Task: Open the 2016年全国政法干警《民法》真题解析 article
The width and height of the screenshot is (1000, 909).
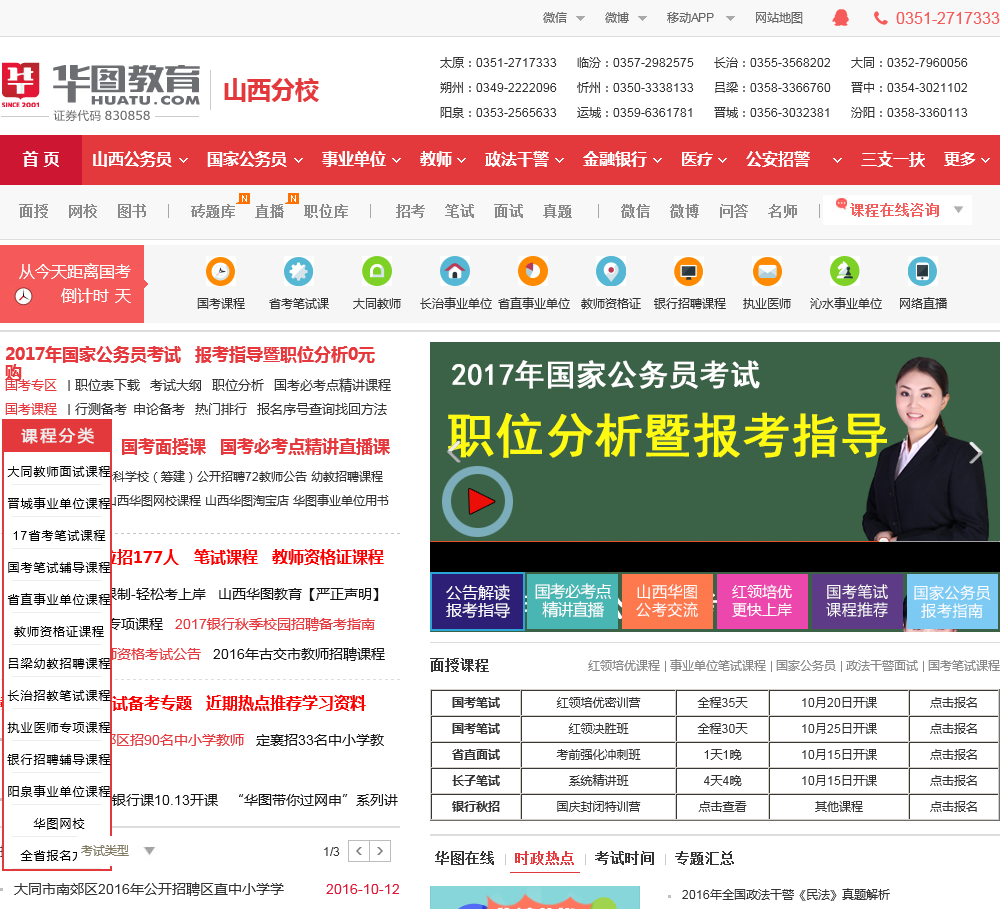Action: pos(785,894)
